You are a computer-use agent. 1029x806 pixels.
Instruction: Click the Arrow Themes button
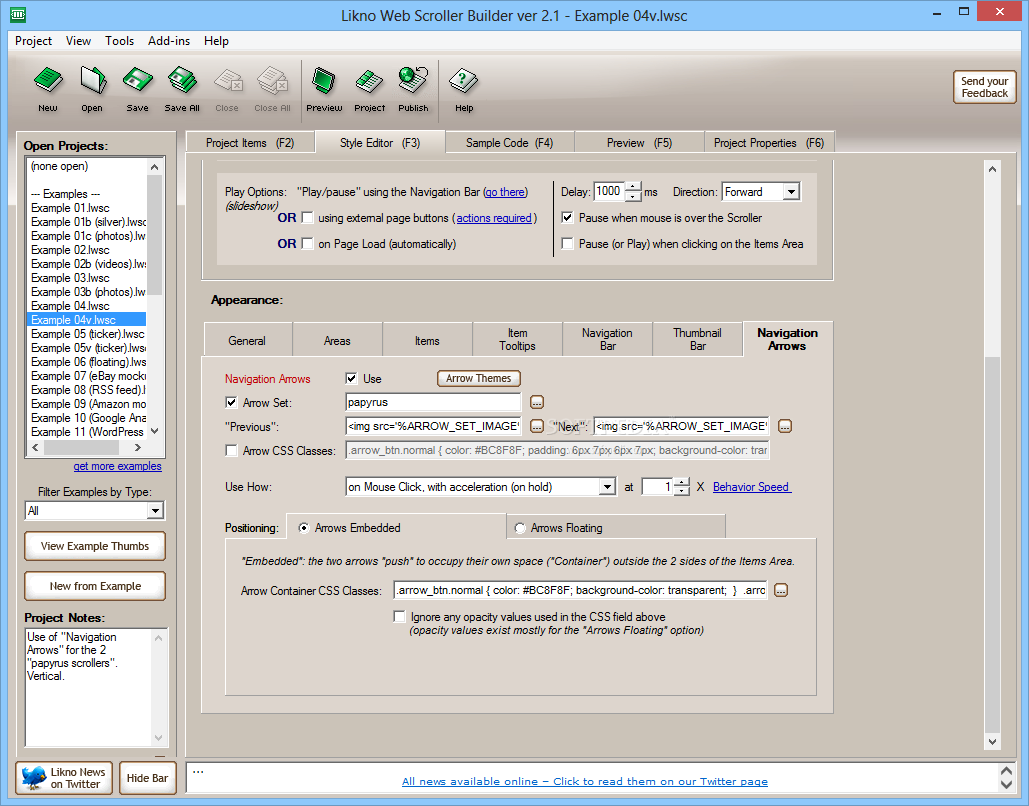478,378
